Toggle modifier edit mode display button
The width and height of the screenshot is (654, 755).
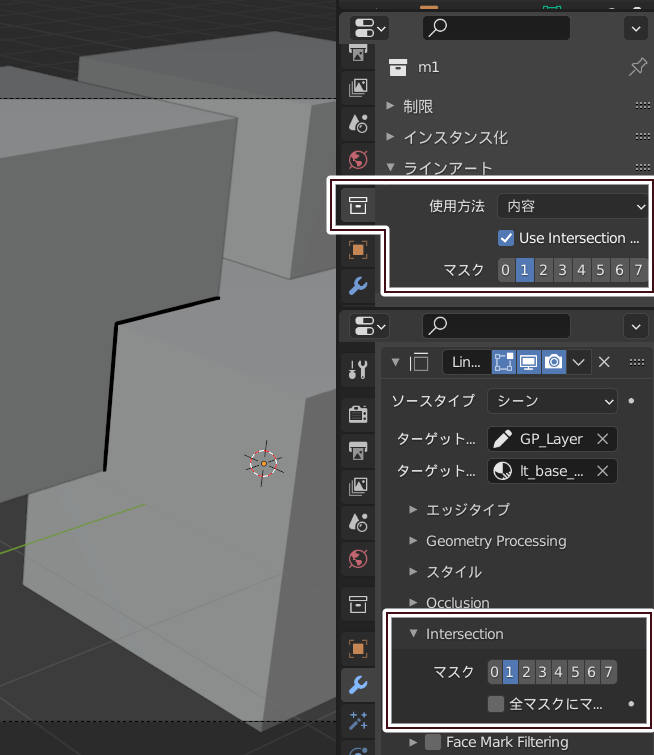click(504, 362)
